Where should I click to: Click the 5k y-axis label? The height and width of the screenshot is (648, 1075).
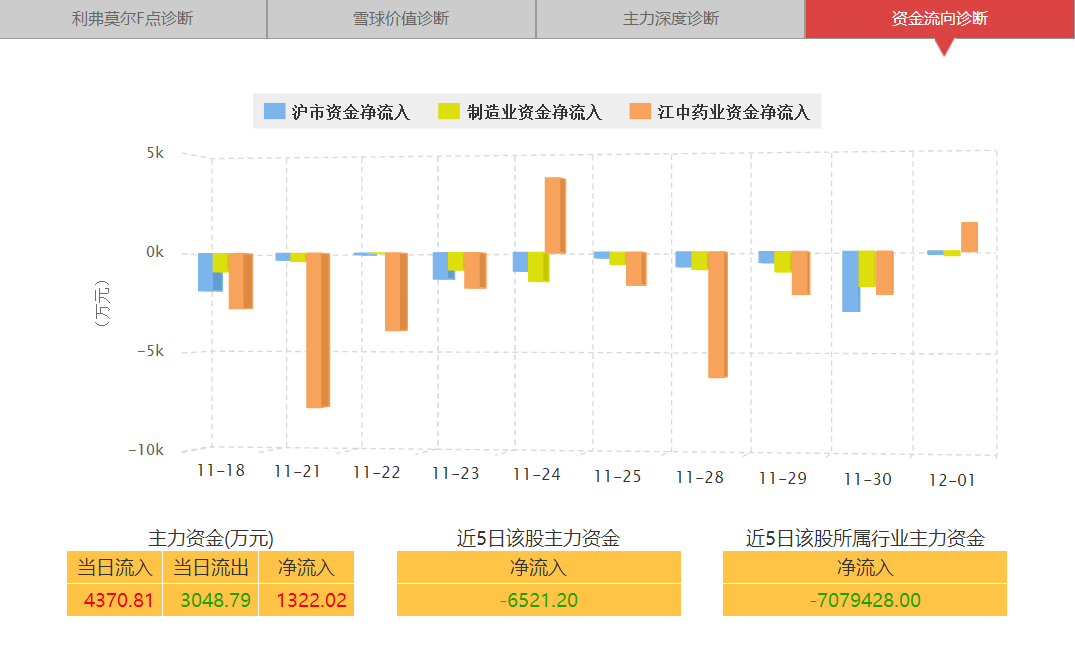pos(155,153)
